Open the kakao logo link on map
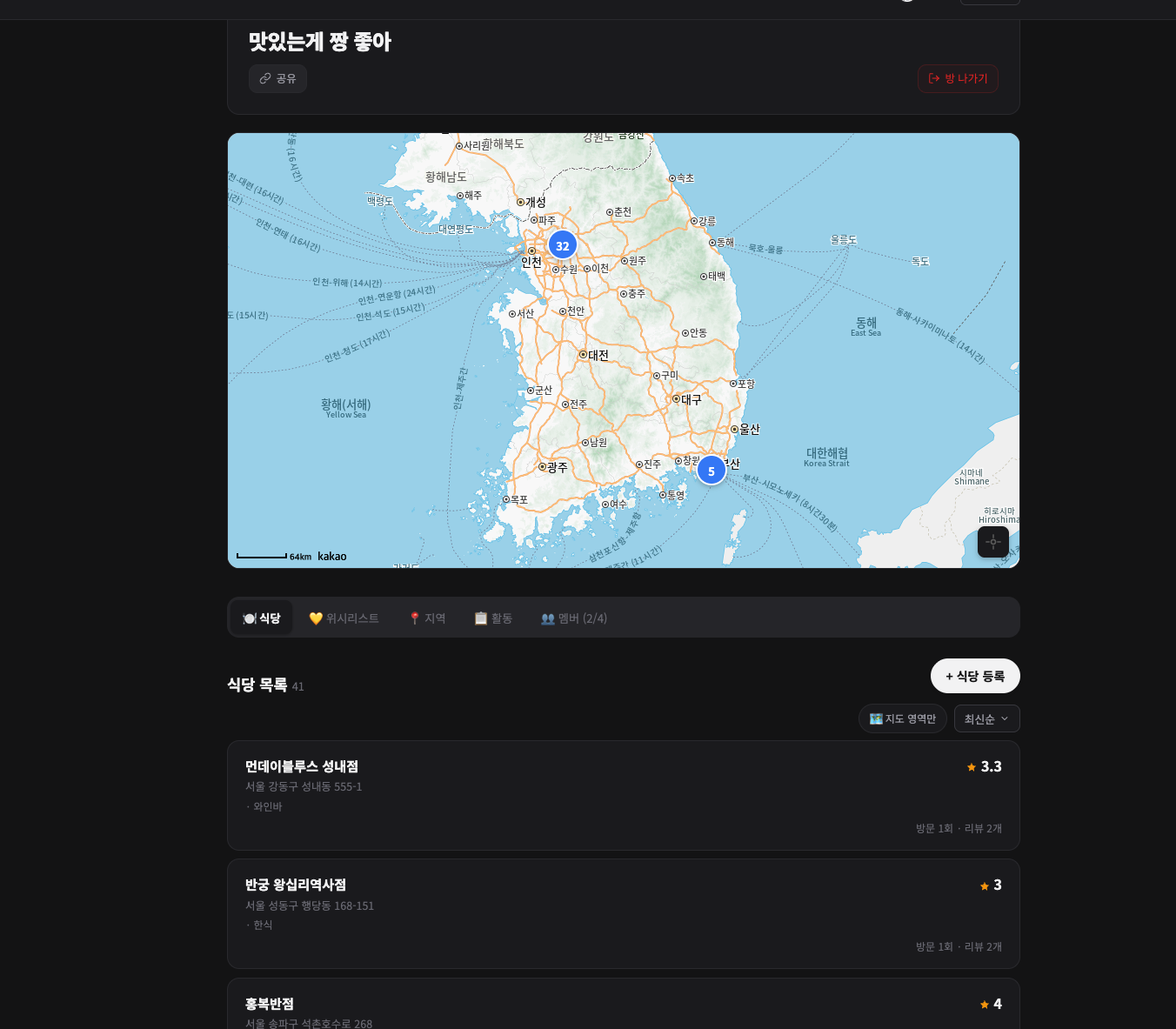This screenshot has height=1029, width=1176. coord(332,556)
